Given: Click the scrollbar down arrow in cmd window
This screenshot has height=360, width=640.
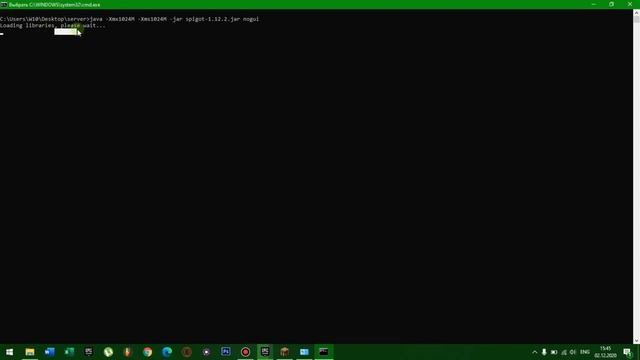Looking at the screenshot, I should click(x=636, y=341).
